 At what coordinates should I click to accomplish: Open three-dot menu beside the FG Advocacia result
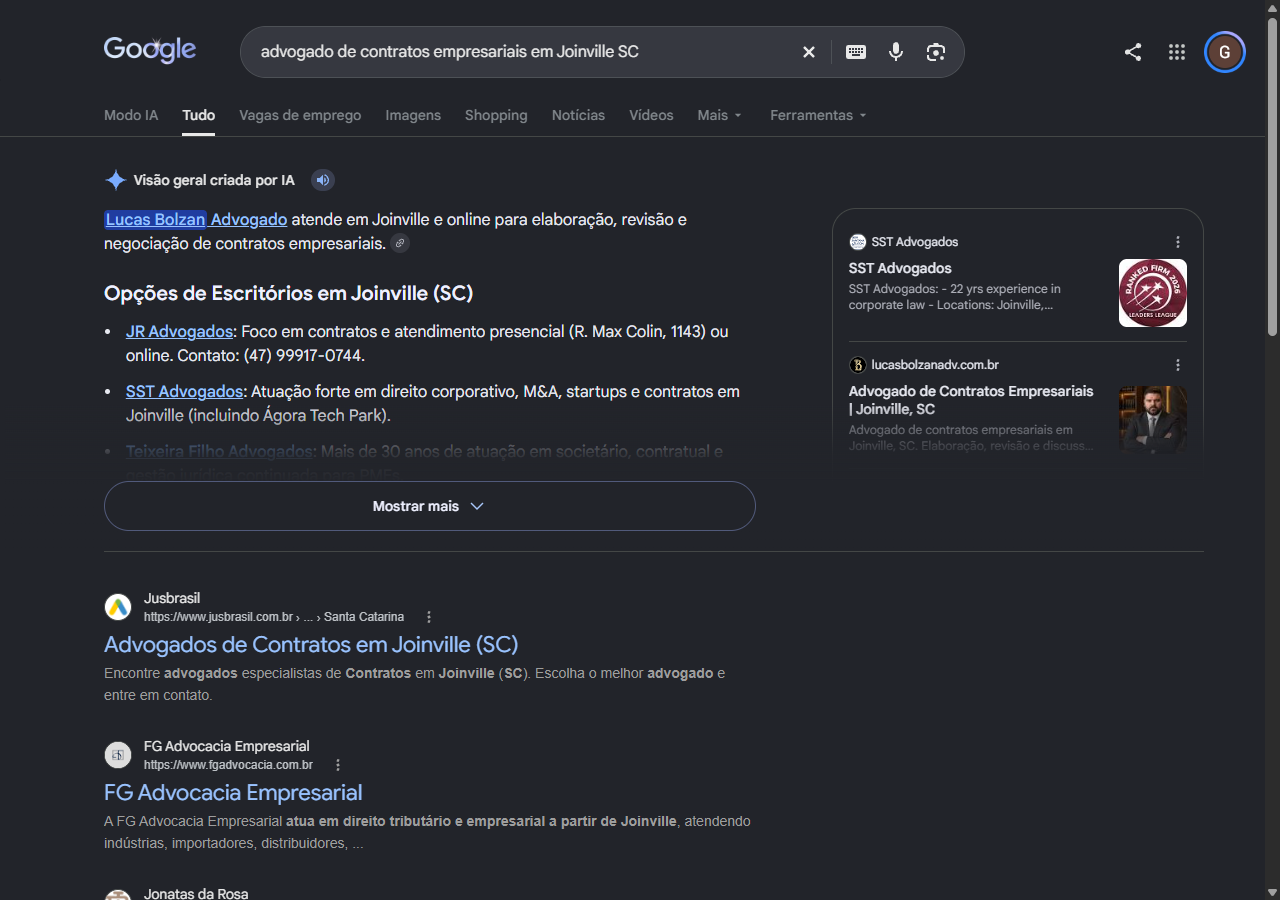click(x=338, y=765)
